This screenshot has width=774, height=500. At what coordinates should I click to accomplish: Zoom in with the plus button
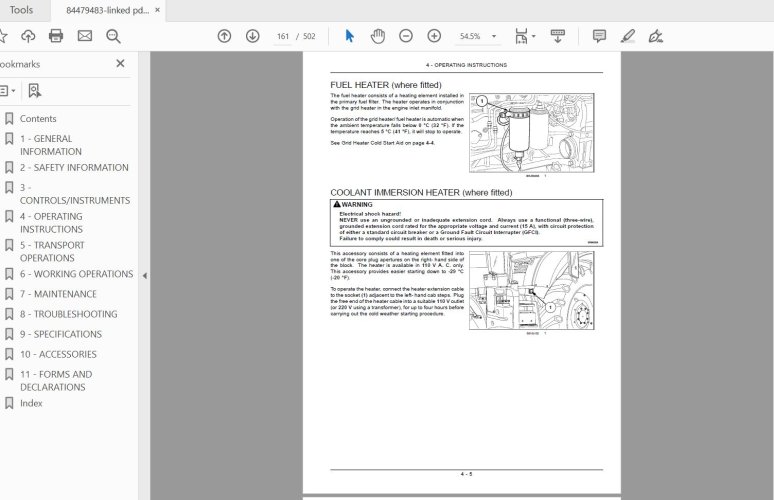(x=434, y=36)
